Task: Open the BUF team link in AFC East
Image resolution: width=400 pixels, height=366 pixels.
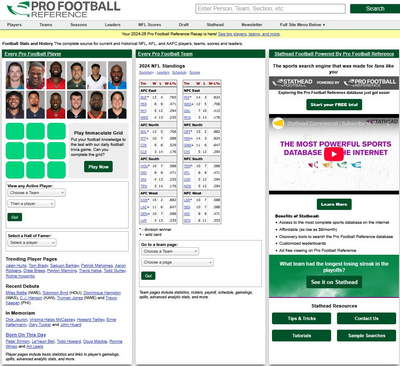Action: pyautogui.click(x=143, y=98)
